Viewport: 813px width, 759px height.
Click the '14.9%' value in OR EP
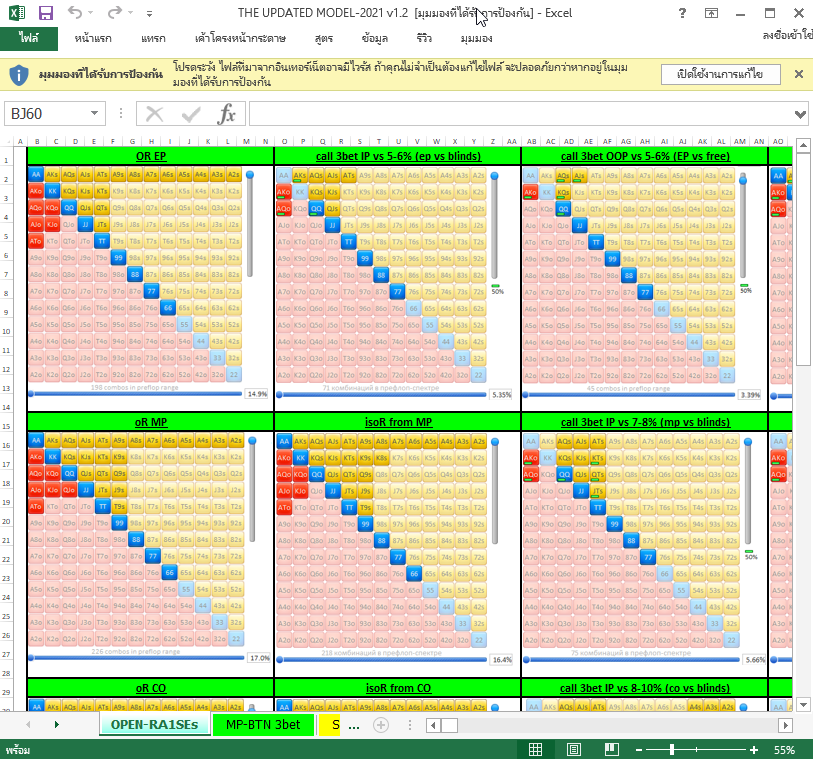[257, 394]
